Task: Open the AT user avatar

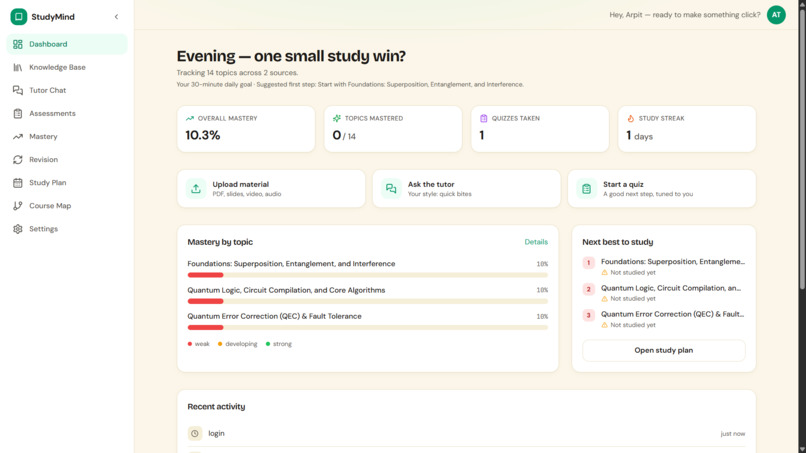Action: [x=776, y=15]
